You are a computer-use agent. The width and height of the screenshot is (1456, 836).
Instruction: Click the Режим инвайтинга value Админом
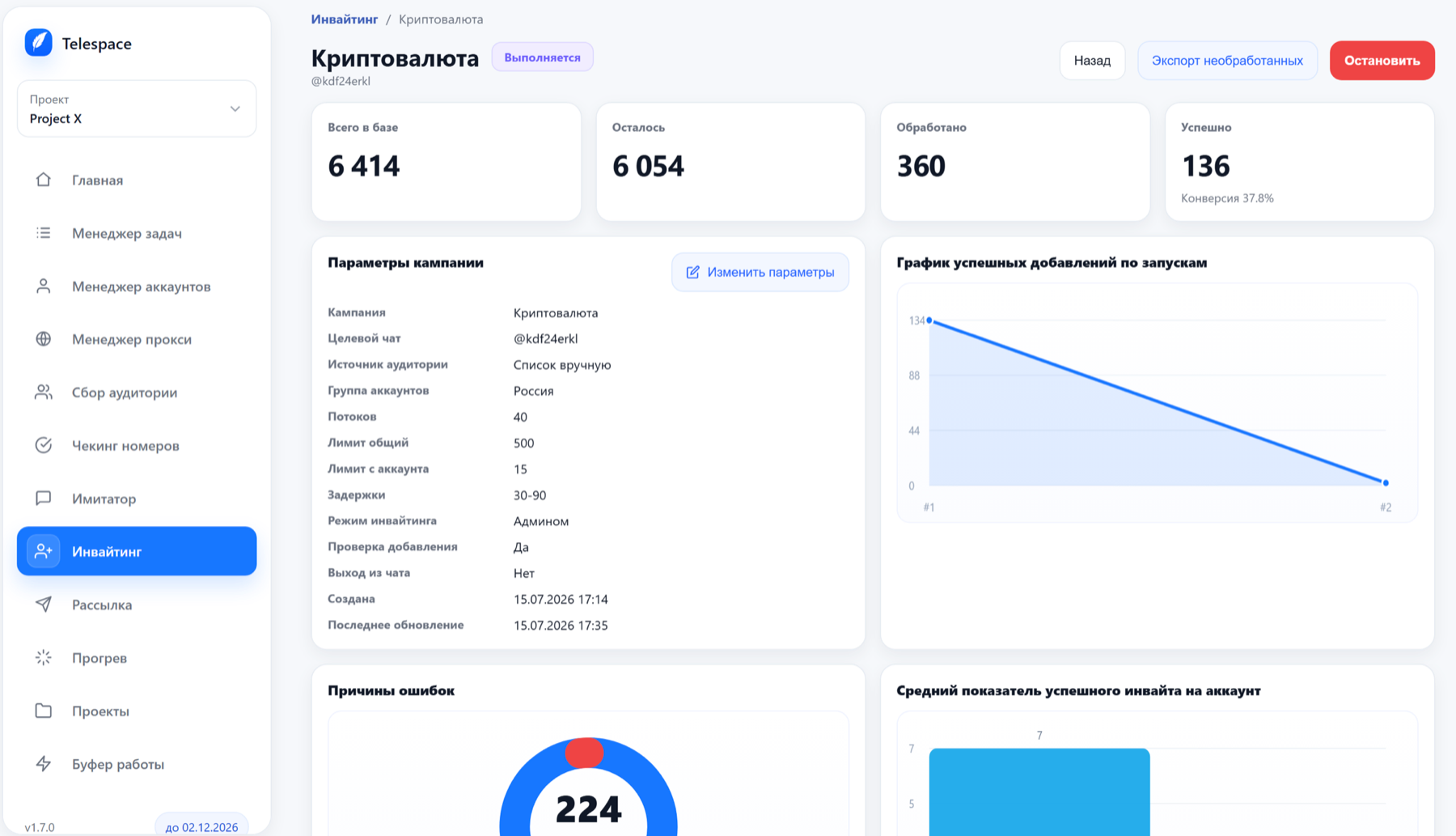(541, 521)
